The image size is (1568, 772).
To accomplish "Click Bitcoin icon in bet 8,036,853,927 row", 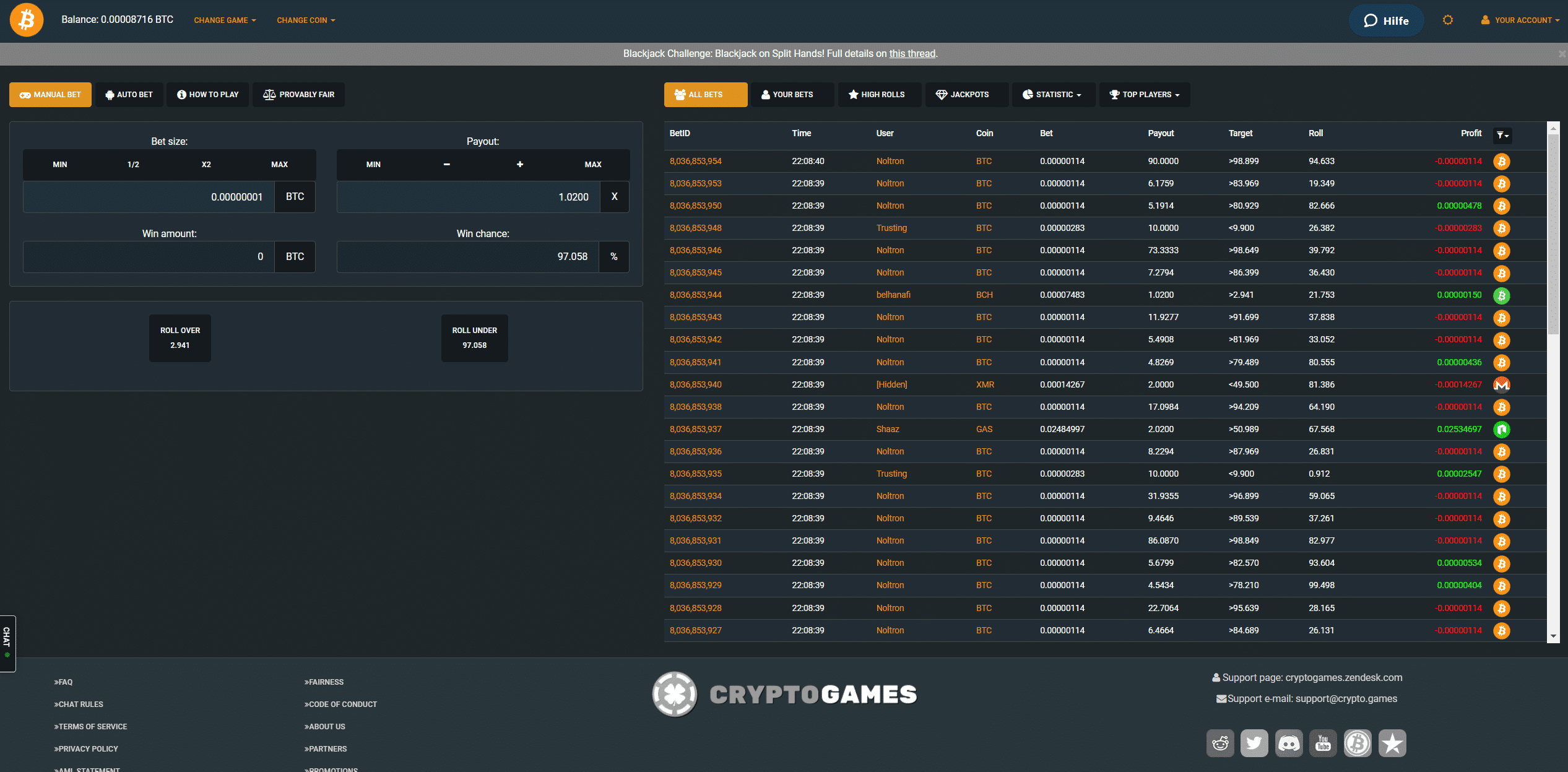I will [x=1501, y=631].
